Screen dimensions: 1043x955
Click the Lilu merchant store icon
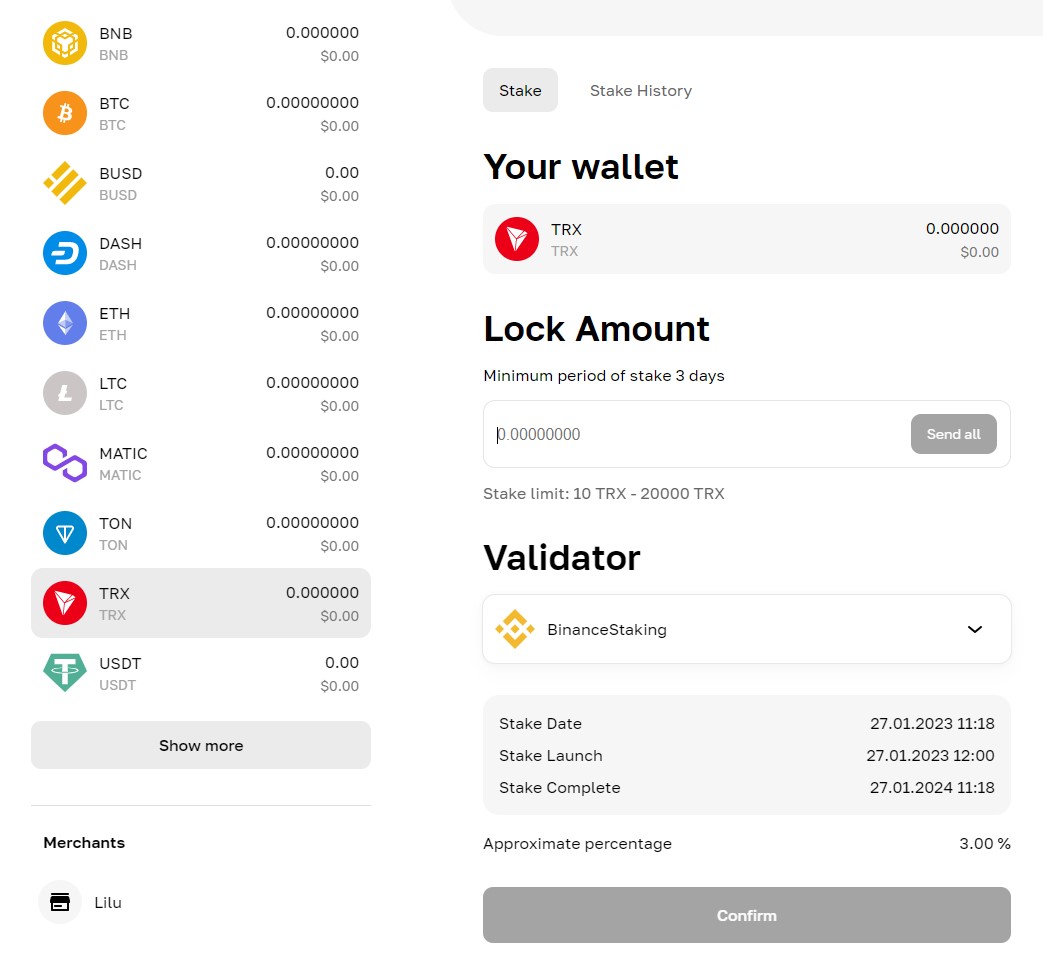(60, 902)
